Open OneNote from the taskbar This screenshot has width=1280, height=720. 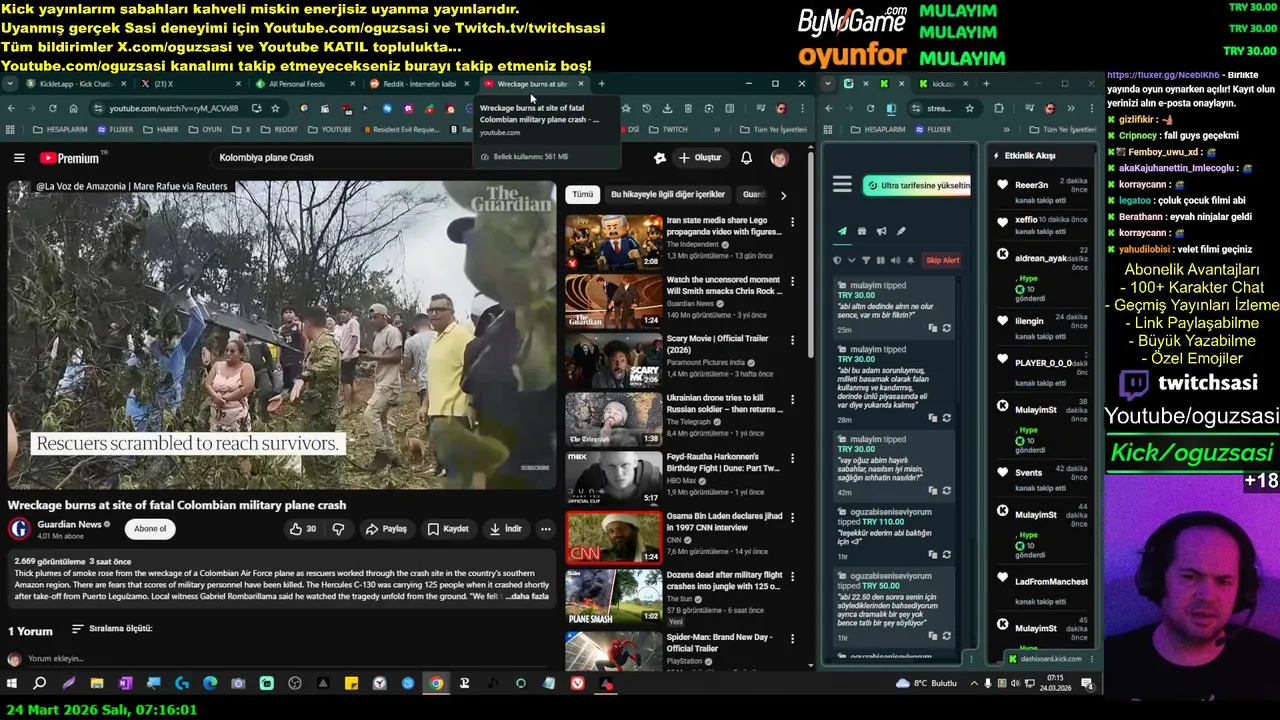[x=125, y=684]
